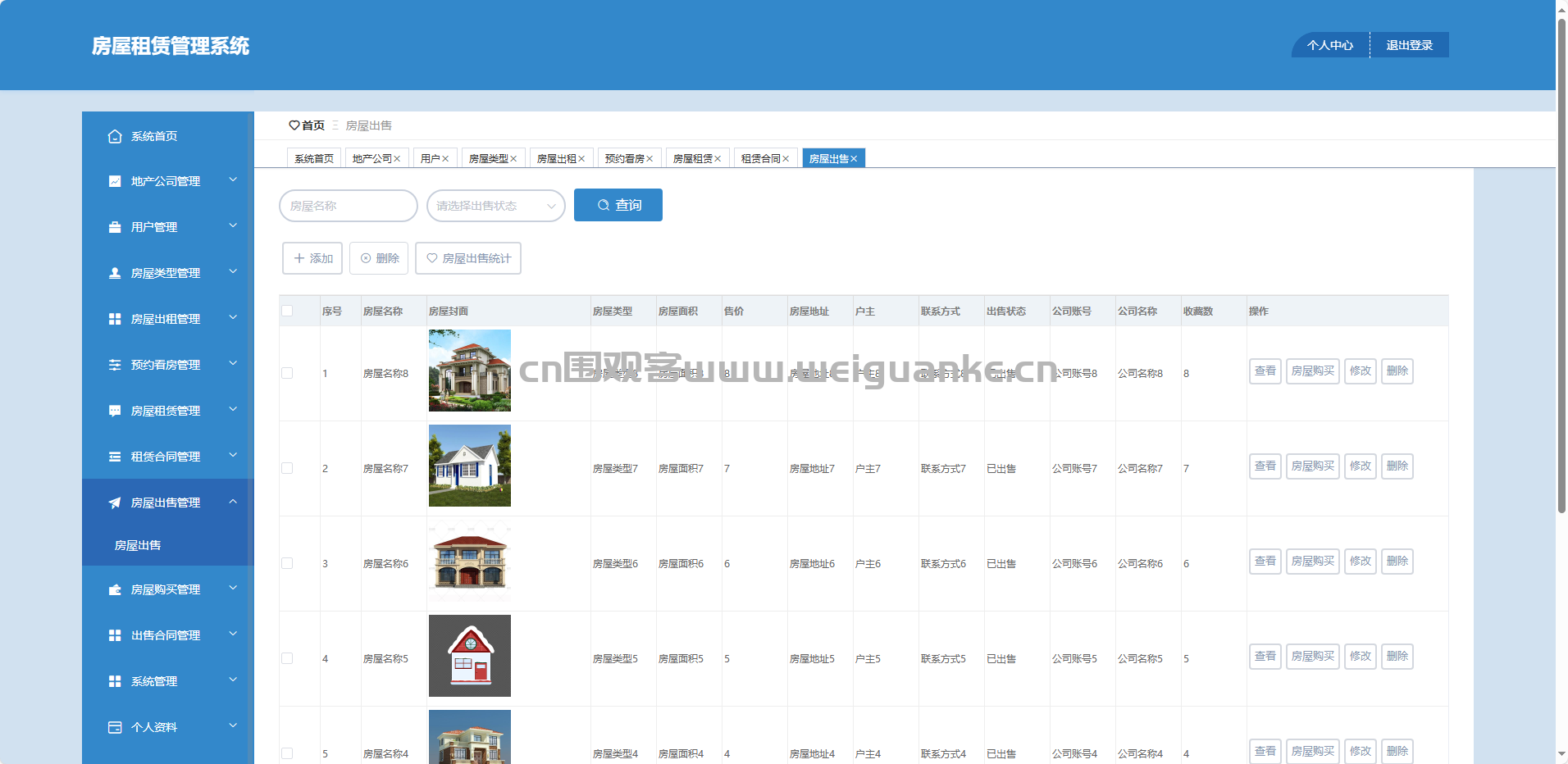Click the plus icon in the 添加 button

pyautogui.click(x=299, y=258)
